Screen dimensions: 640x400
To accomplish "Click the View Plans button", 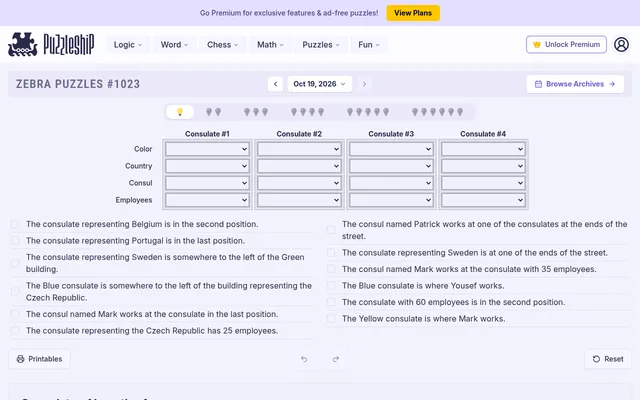I will [x=413, y=13].
